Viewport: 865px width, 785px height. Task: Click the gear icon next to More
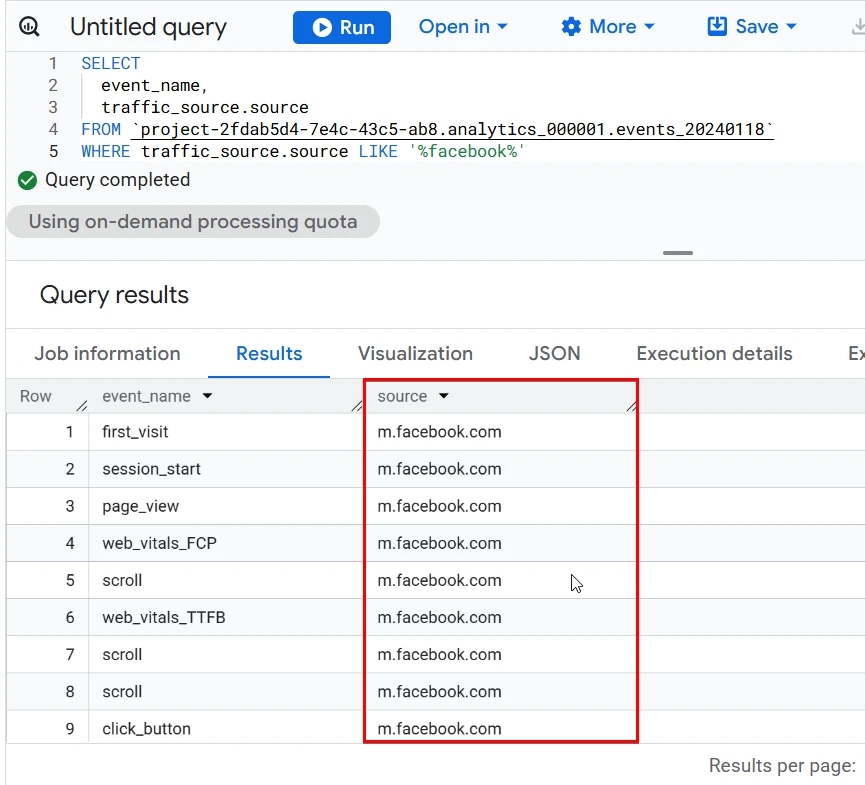click(571, 26)
